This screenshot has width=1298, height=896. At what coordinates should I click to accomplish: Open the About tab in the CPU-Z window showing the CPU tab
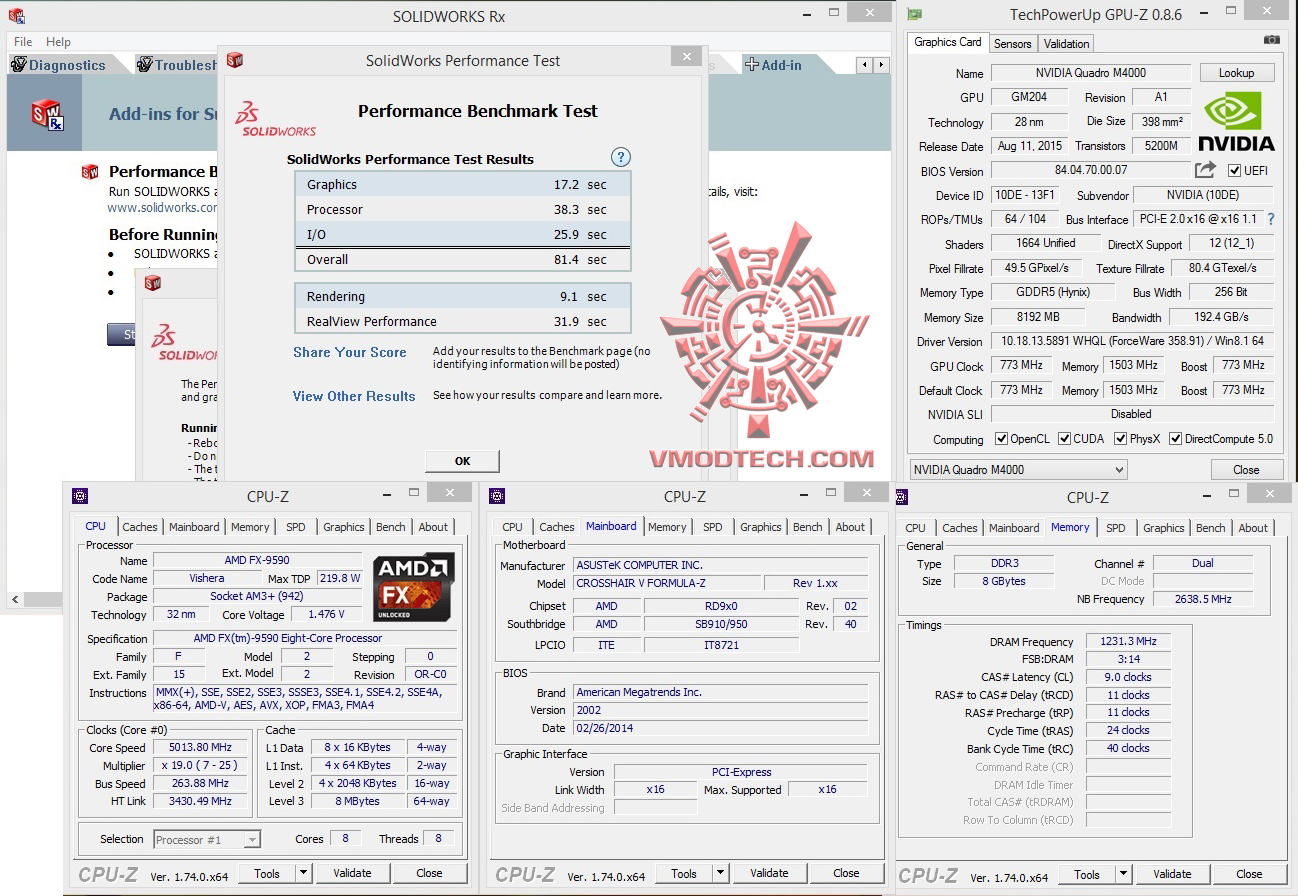coord(433,527)
